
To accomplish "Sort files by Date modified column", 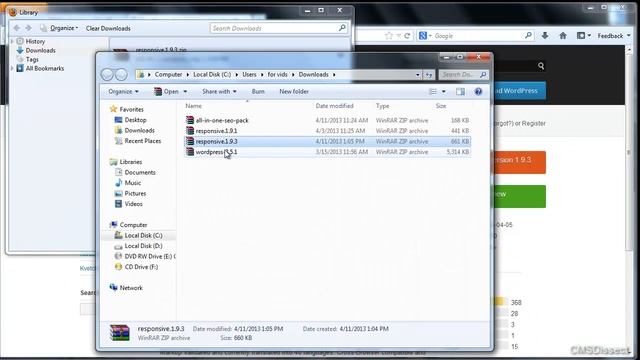I will (334, 106).
